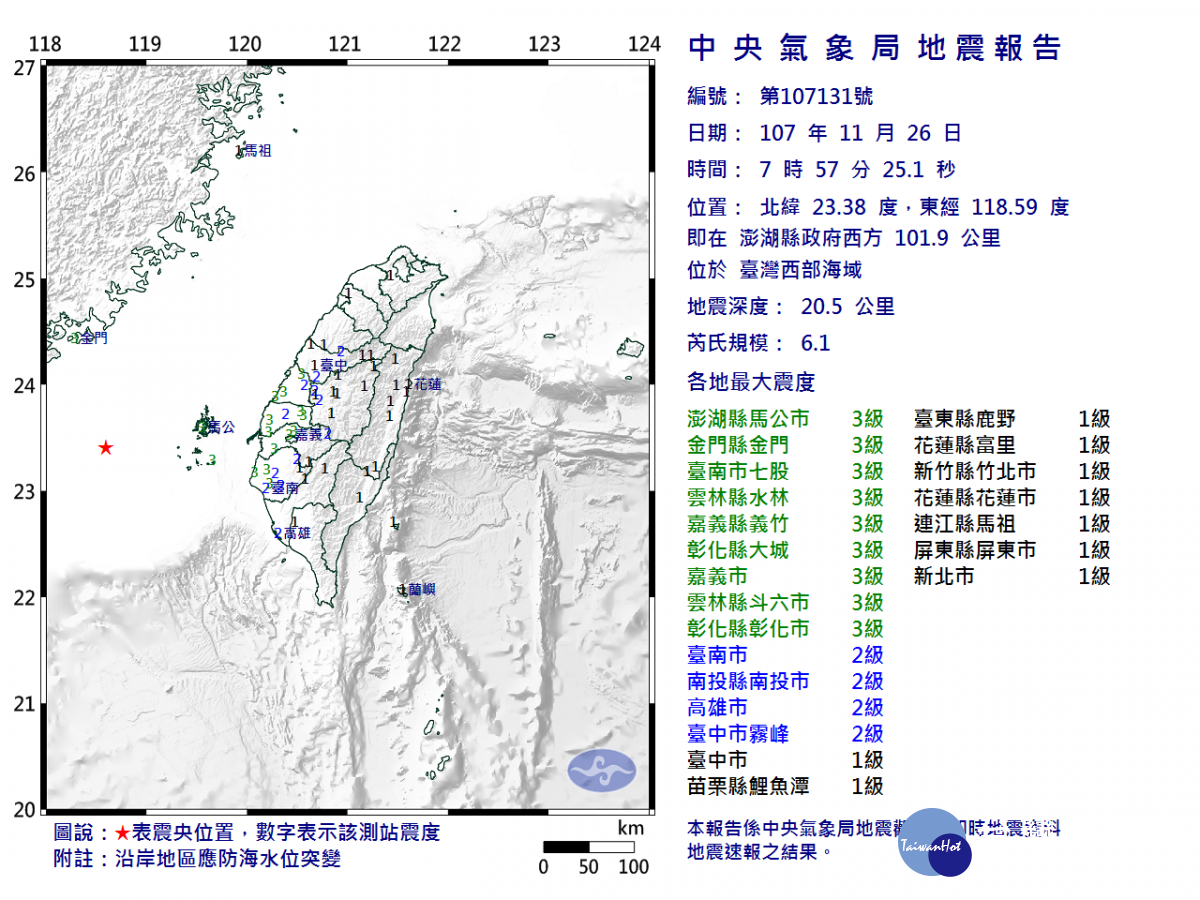Select the 新北市 intensity entry
Screen dimensions: 1200x900
943,576
